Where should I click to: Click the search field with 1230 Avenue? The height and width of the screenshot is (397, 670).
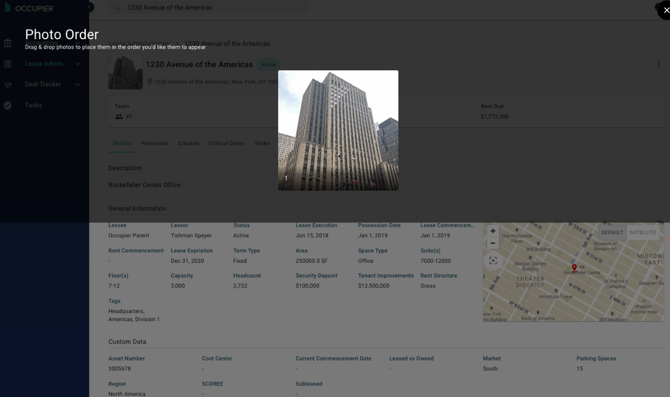click(208, 8)
